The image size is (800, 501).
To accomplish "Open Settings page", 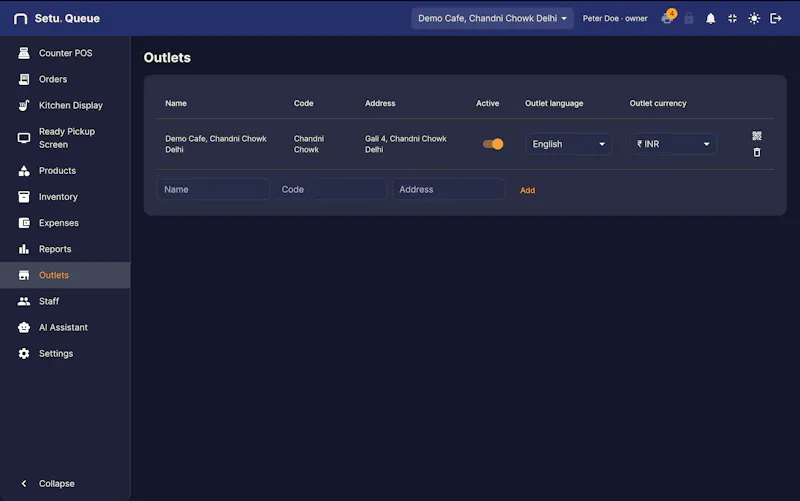I will pos(65,354).
